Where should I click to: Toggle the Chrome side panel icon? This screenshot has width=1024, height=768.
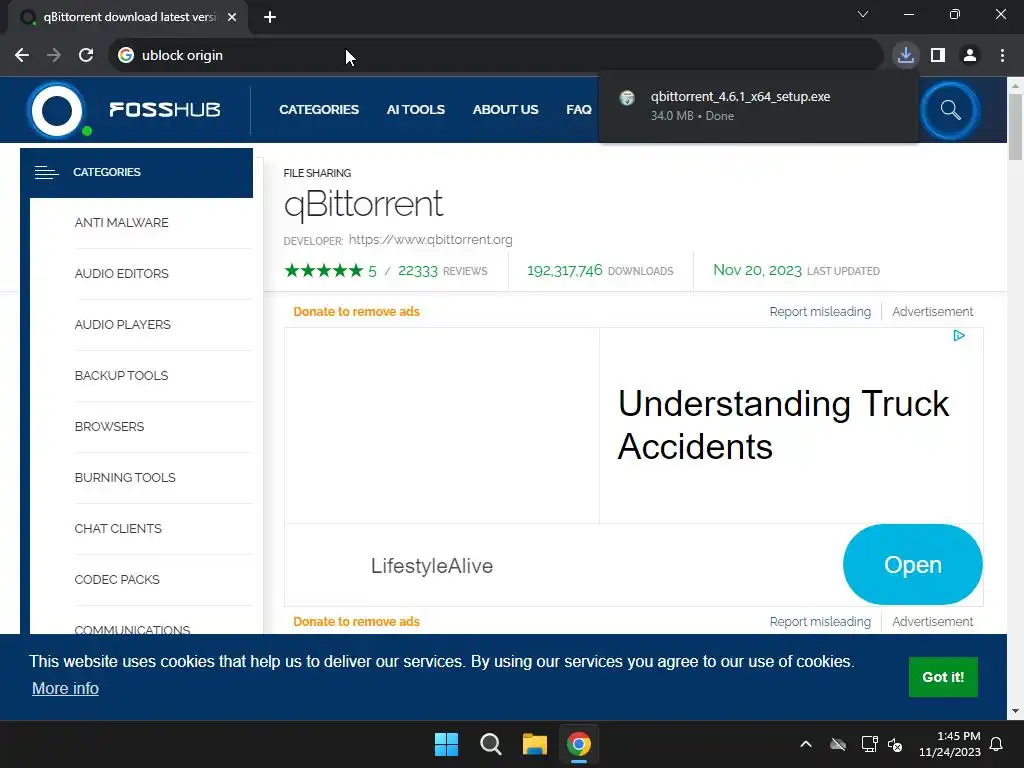click(938, 56)
